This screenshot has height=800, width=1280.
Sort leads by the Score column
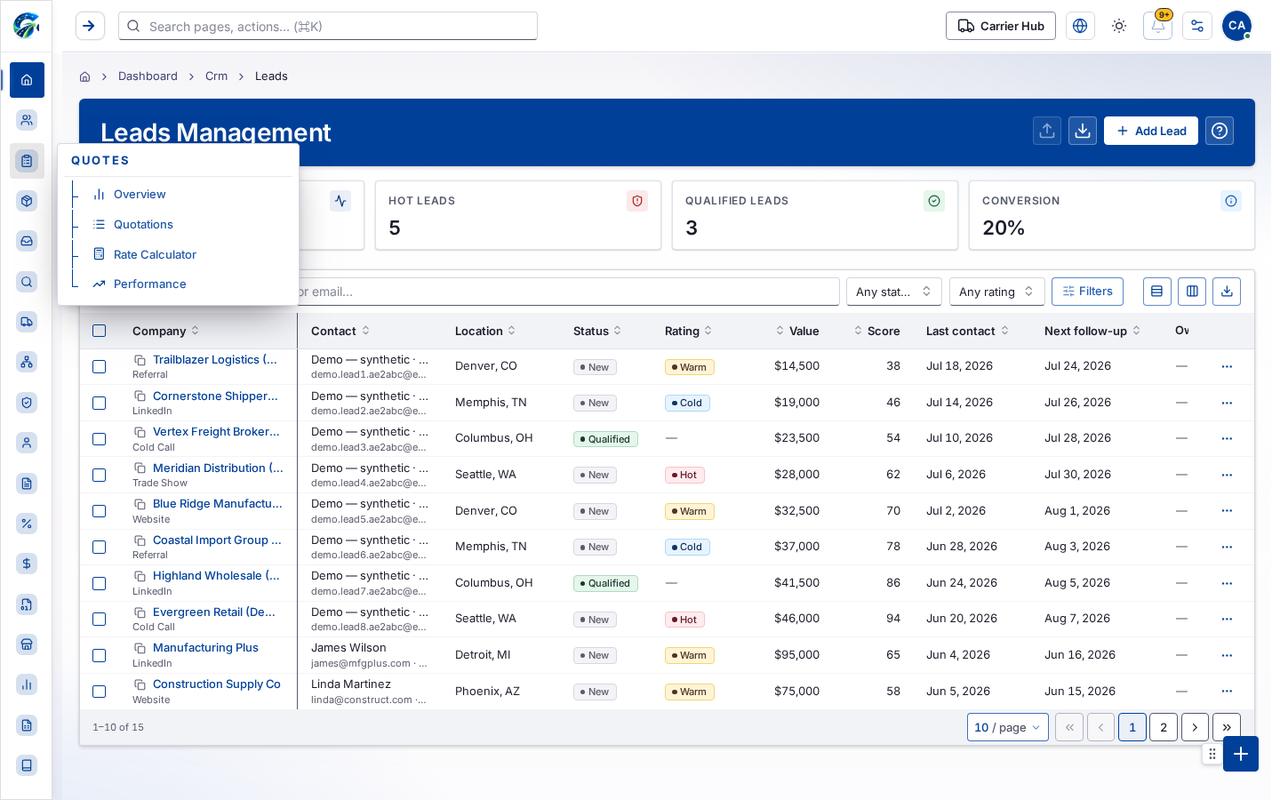[877, 331]
